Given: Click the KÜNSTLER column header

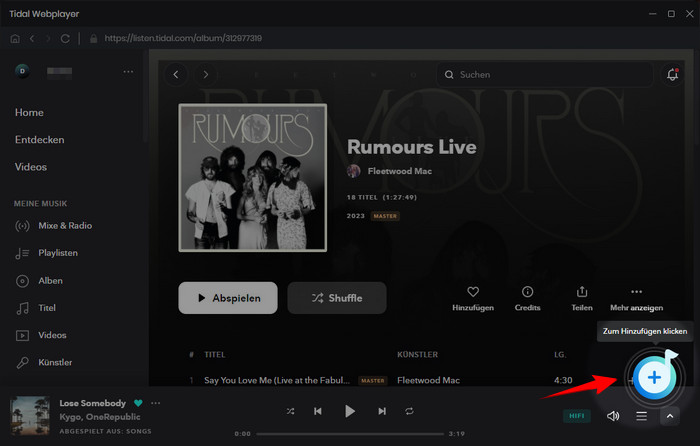Looking at the screenshot, I should [x=417, y=354].
